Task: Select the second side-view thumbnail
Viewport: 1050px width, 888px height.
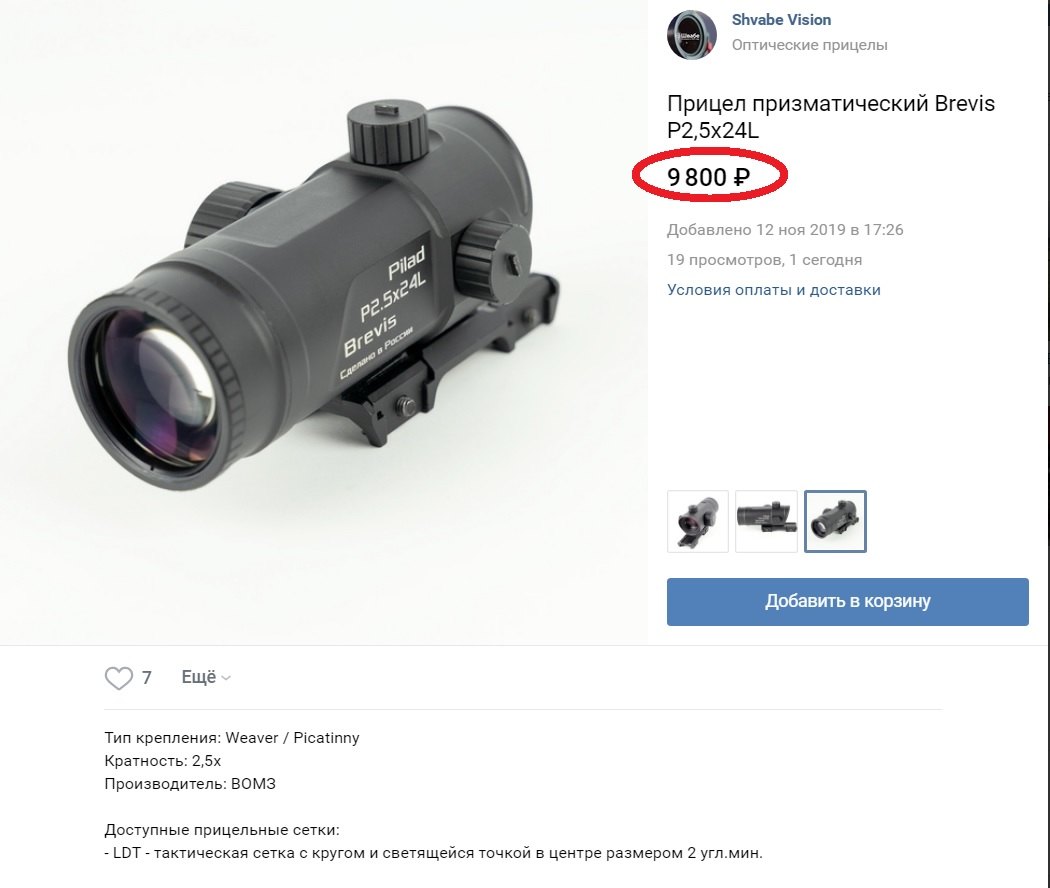Action: (766, 522)
